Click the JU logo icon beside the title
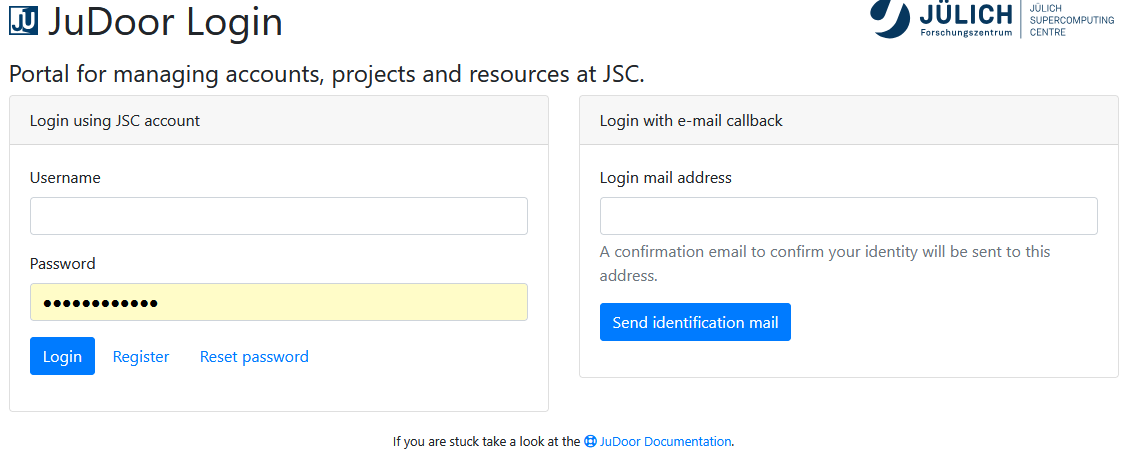This screenshot has height=454, width=1141. point(23,21)
